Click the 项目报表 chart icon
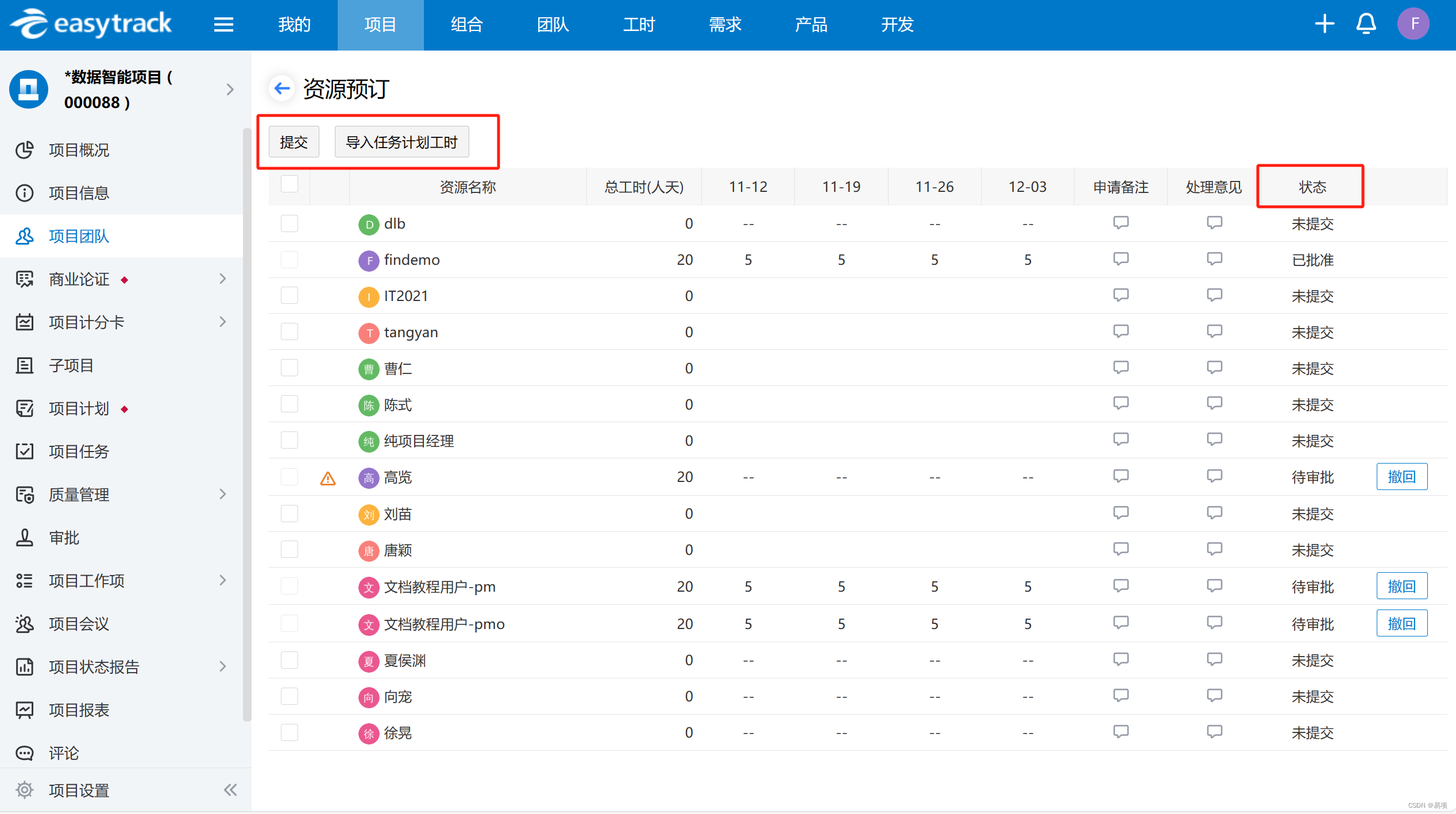 click(25, 710)
